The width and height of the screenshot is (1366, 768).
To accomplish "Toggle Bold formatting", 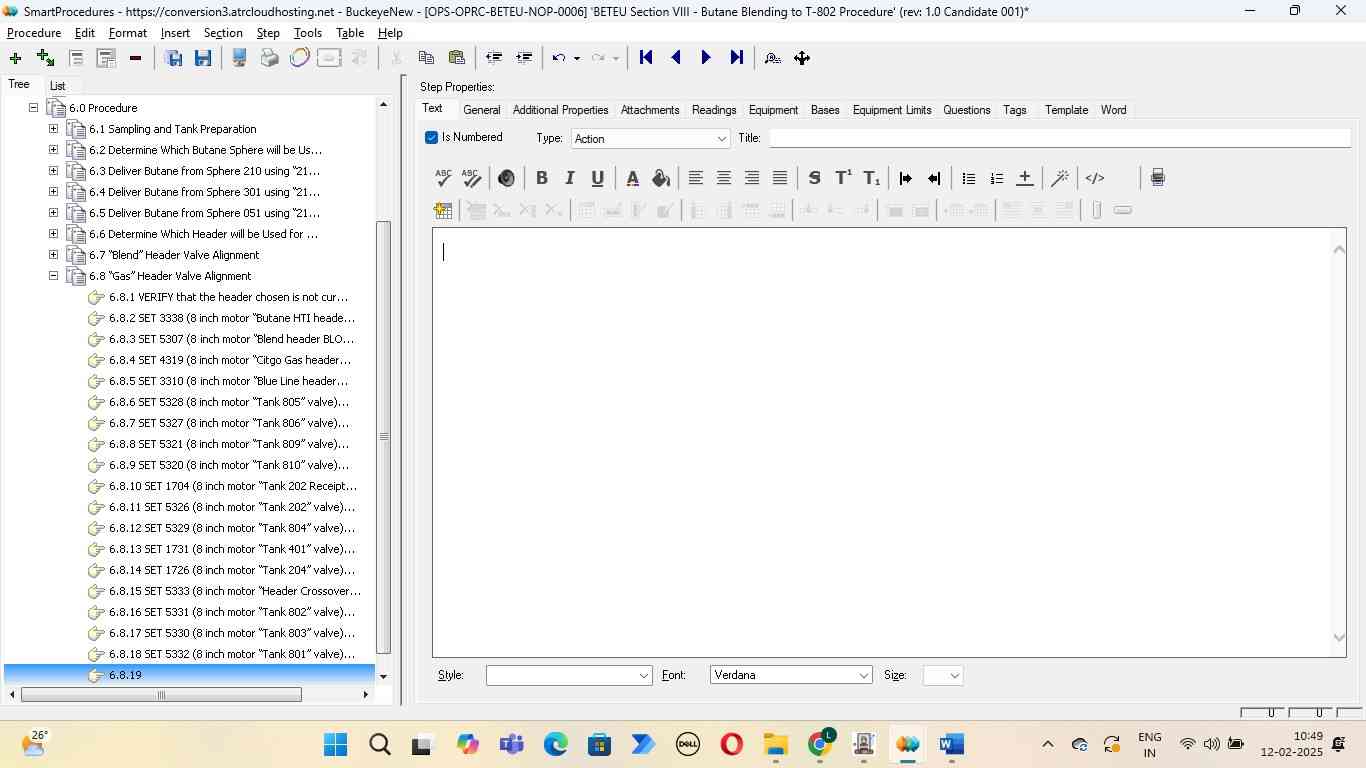I will point(541,178).
